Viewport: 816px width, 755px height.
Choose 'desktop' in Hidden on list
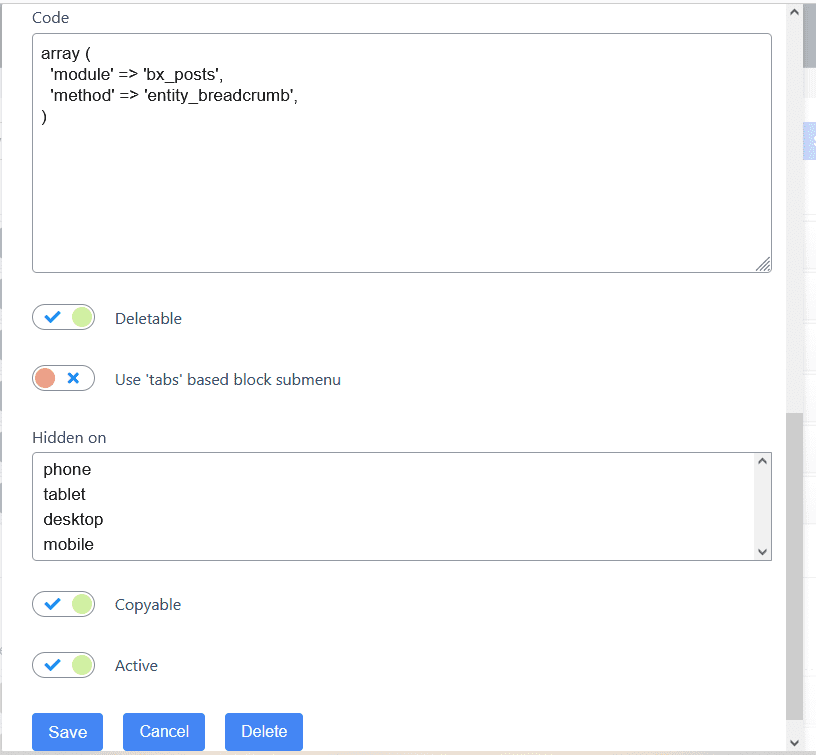pos(73,519)
